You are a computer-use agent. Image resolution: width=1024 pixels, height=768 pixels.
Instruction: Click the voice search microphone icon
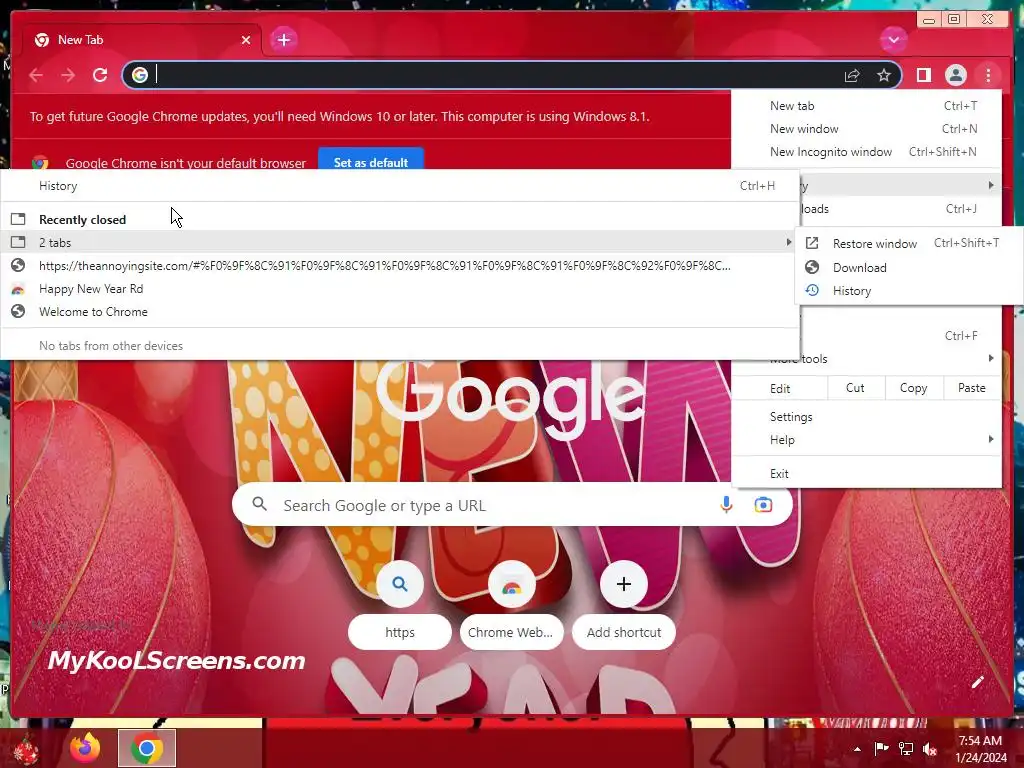(726, 505)
